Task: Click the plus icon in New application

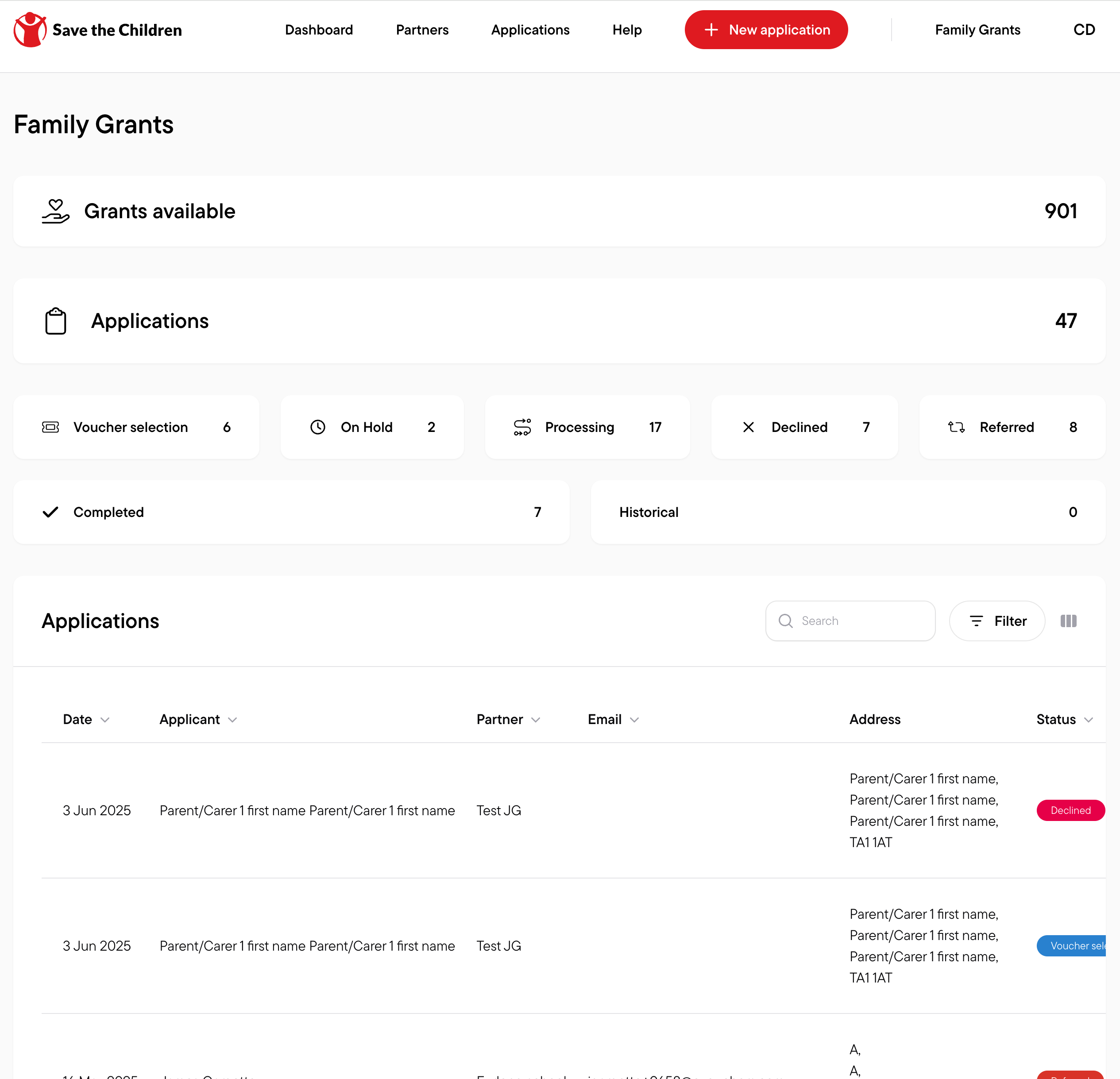Action: coord(711,30)
